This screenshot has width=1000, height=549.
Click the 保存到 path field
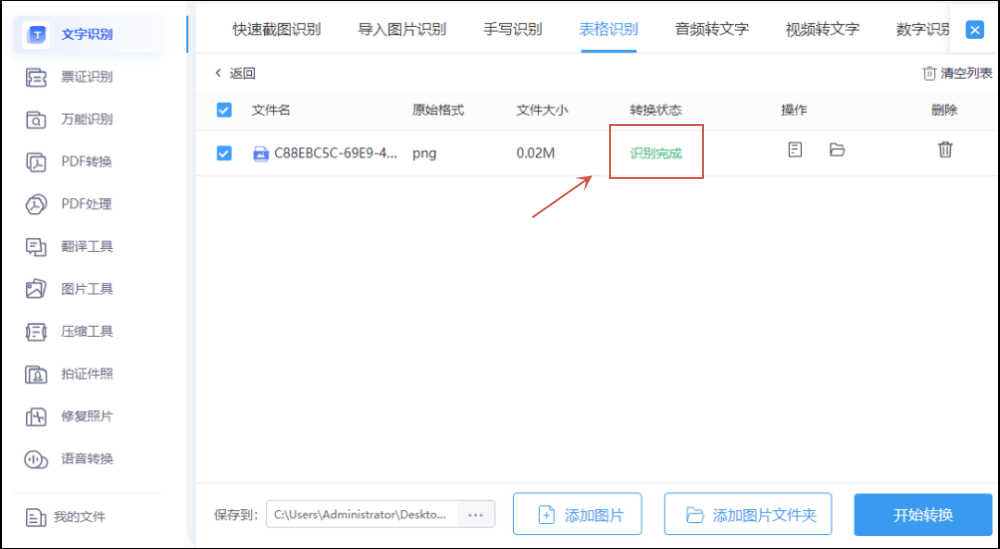pyautogui.click(x=362, y=515)
